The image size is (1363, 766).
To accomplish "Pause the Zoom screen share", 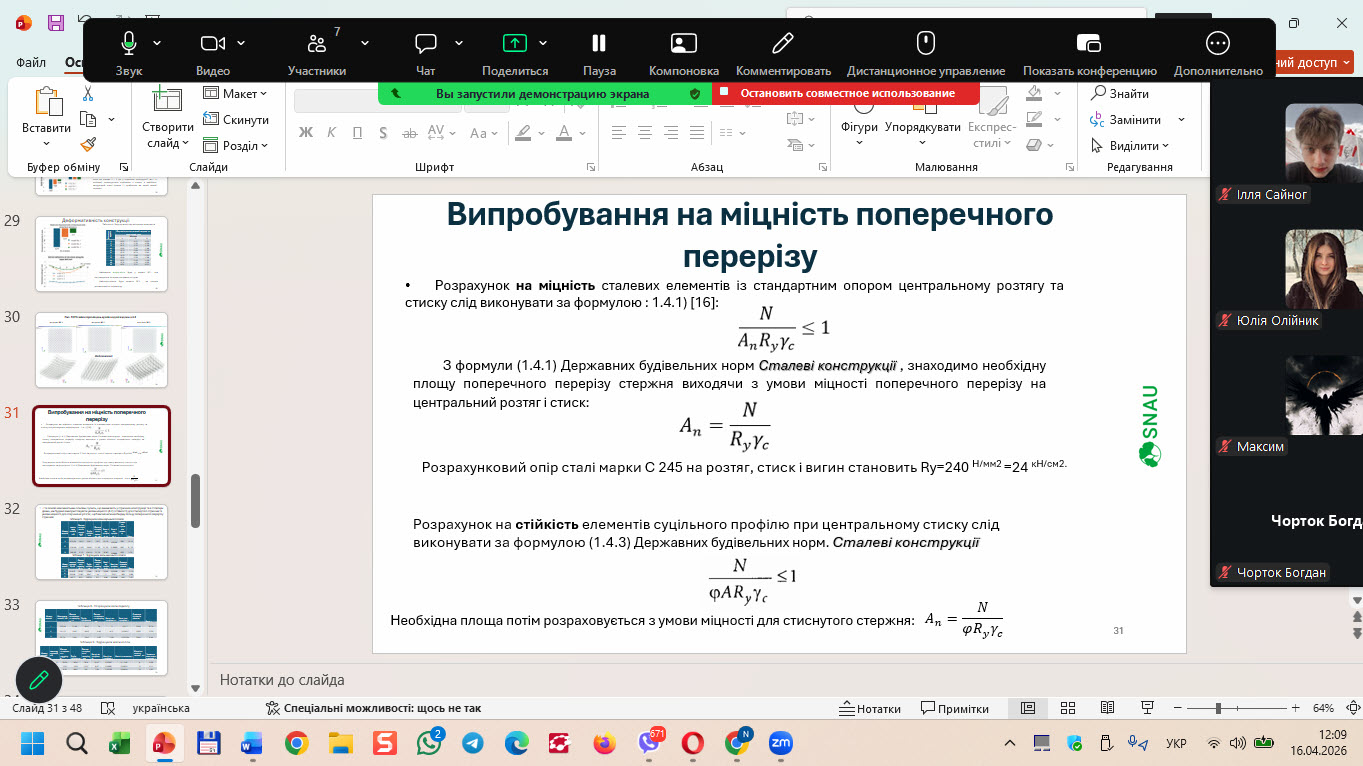I will tap(599, 44).
